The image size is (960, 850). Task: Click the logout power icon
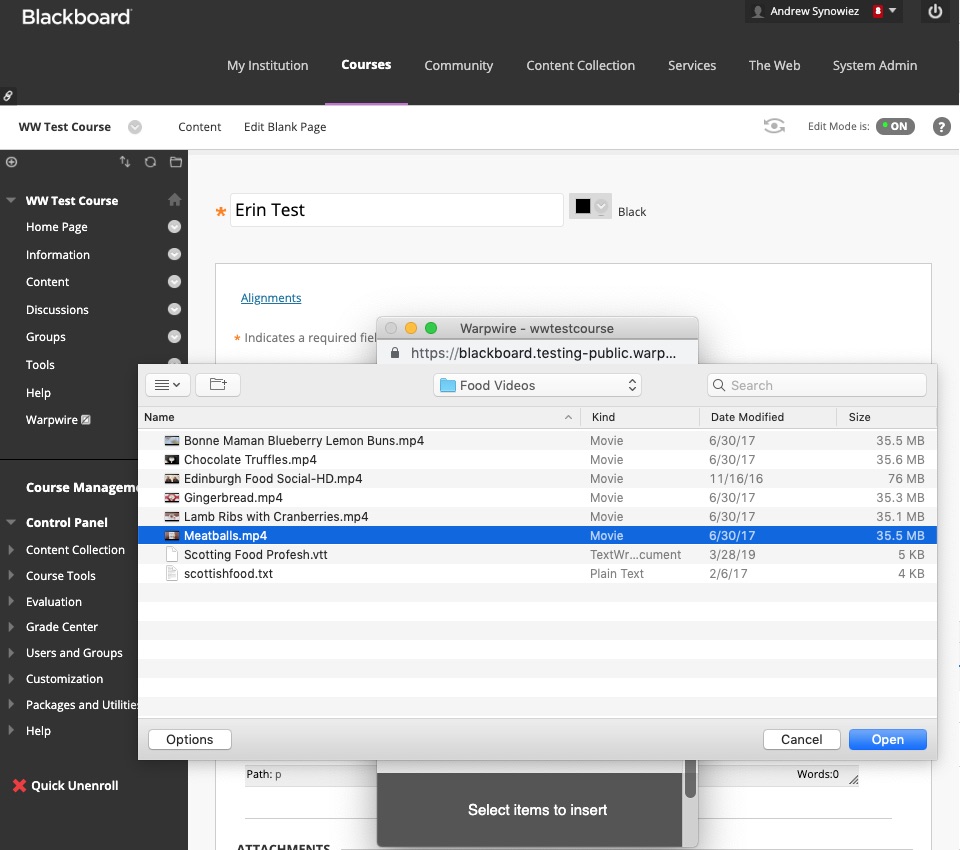coord(935,12)
